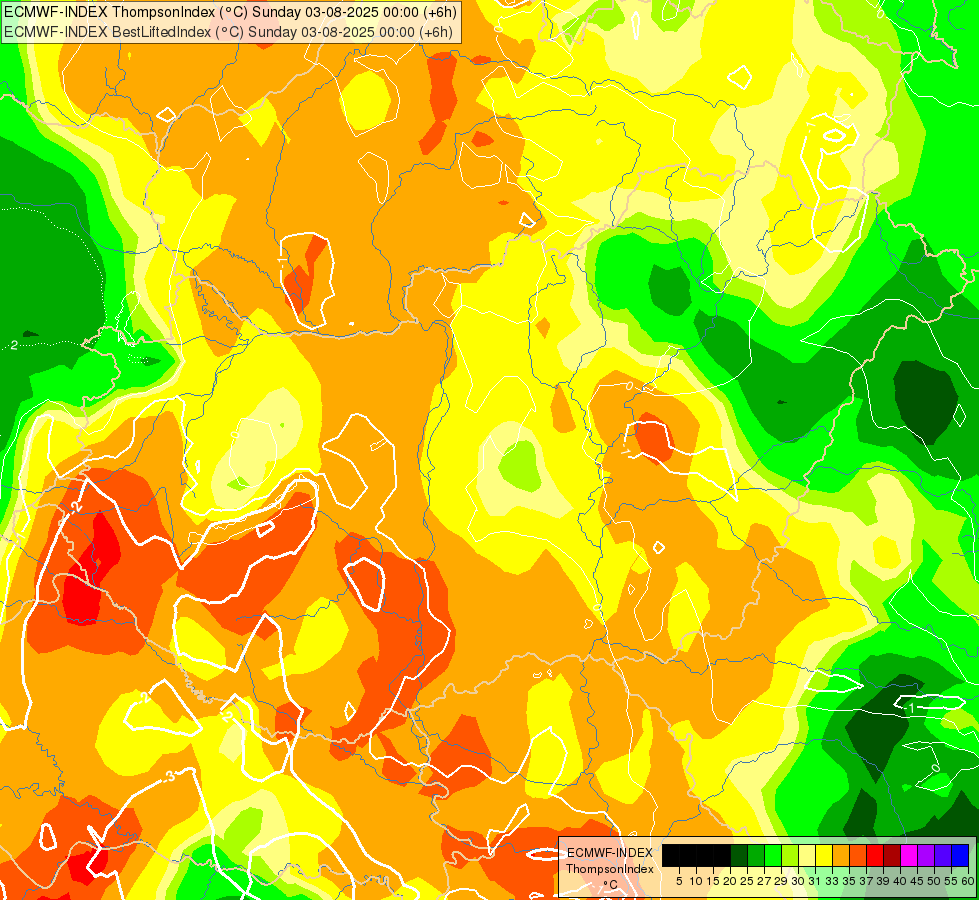Click the legend label ECMWF-INDEX
Screen dimensions: 979x900
tap(610, 853)
